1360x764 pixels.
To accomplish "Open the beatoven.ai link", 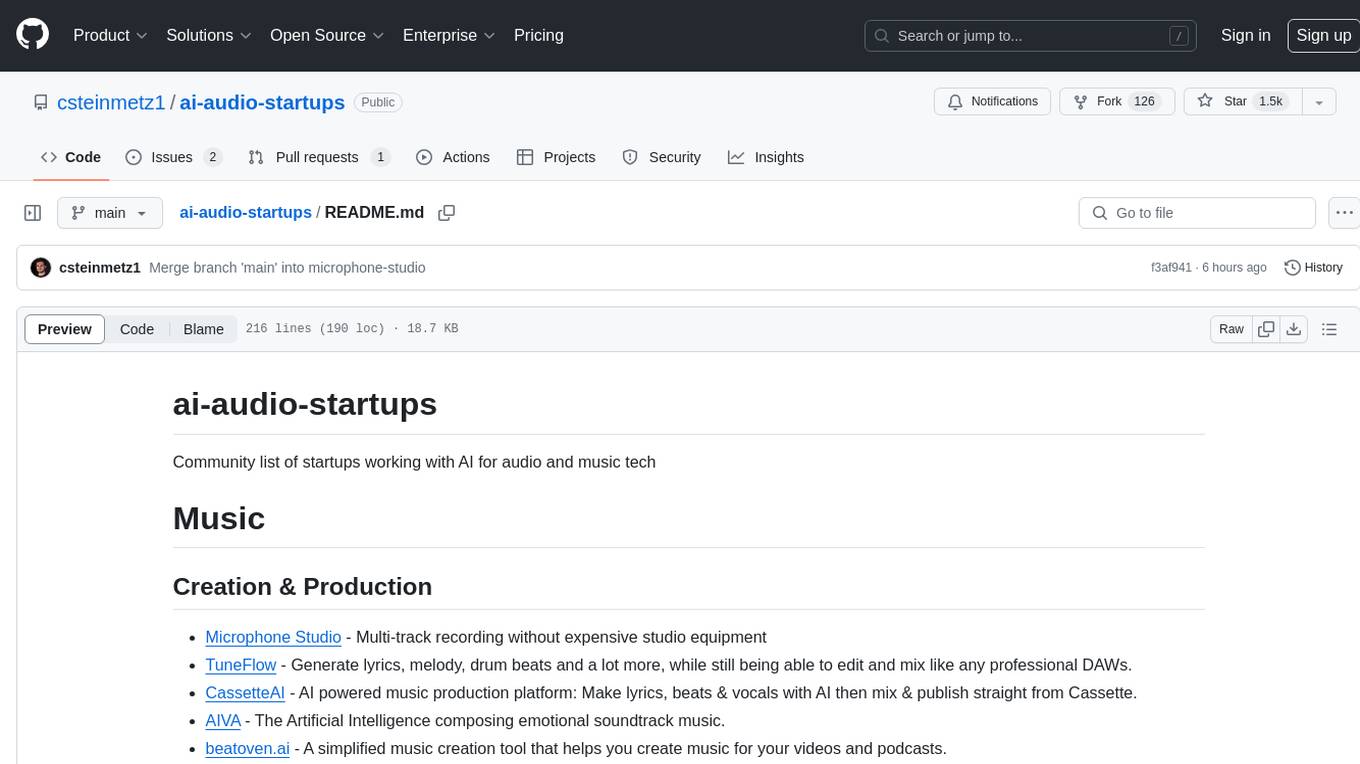I will (247, 749).
